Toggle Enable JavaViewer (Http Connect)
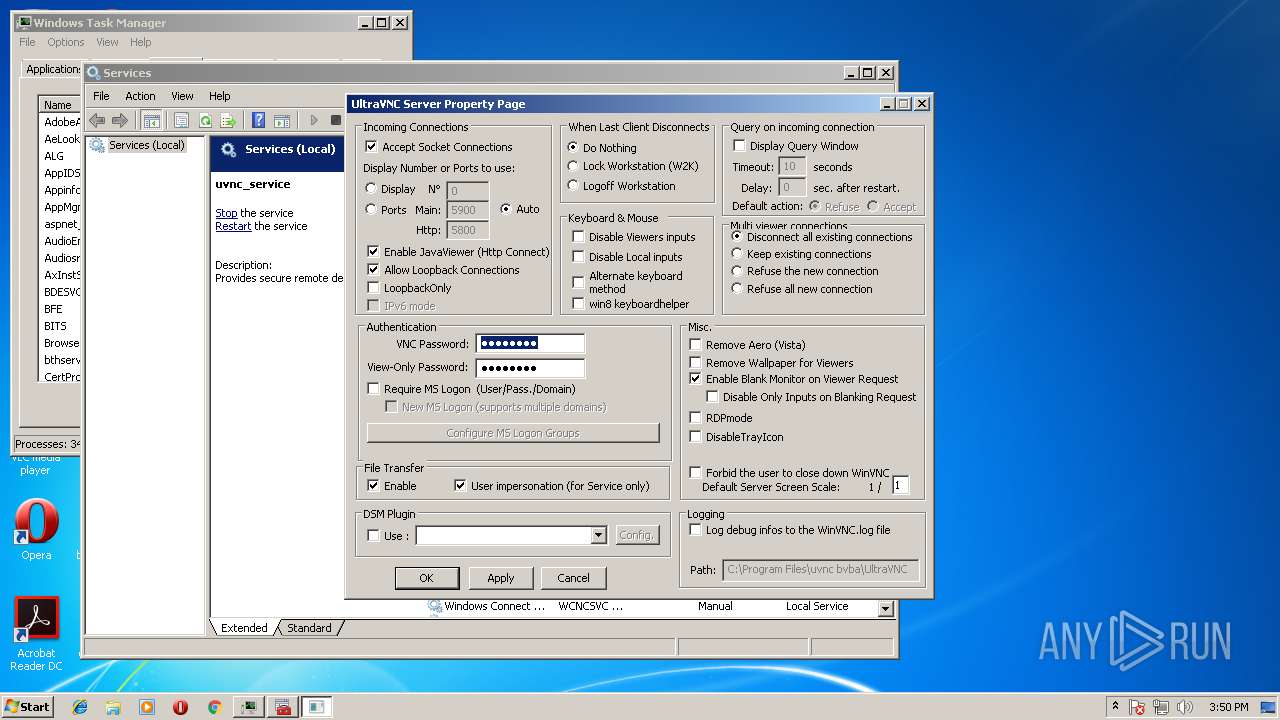This screenshot has width=1280, height=720. (373, 252)
